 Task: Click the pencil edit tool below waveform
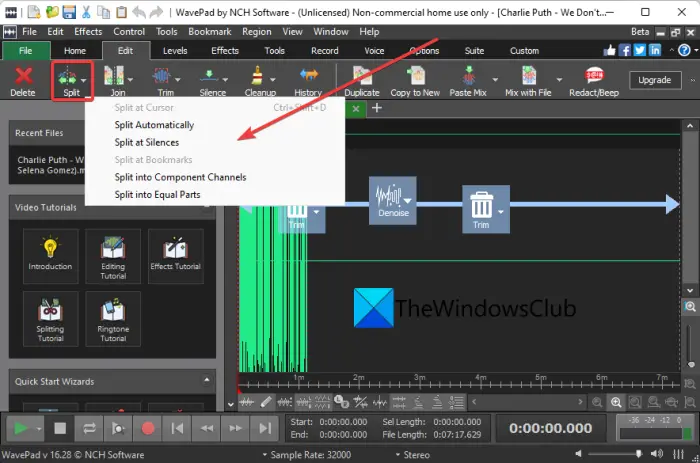[266, 402]
